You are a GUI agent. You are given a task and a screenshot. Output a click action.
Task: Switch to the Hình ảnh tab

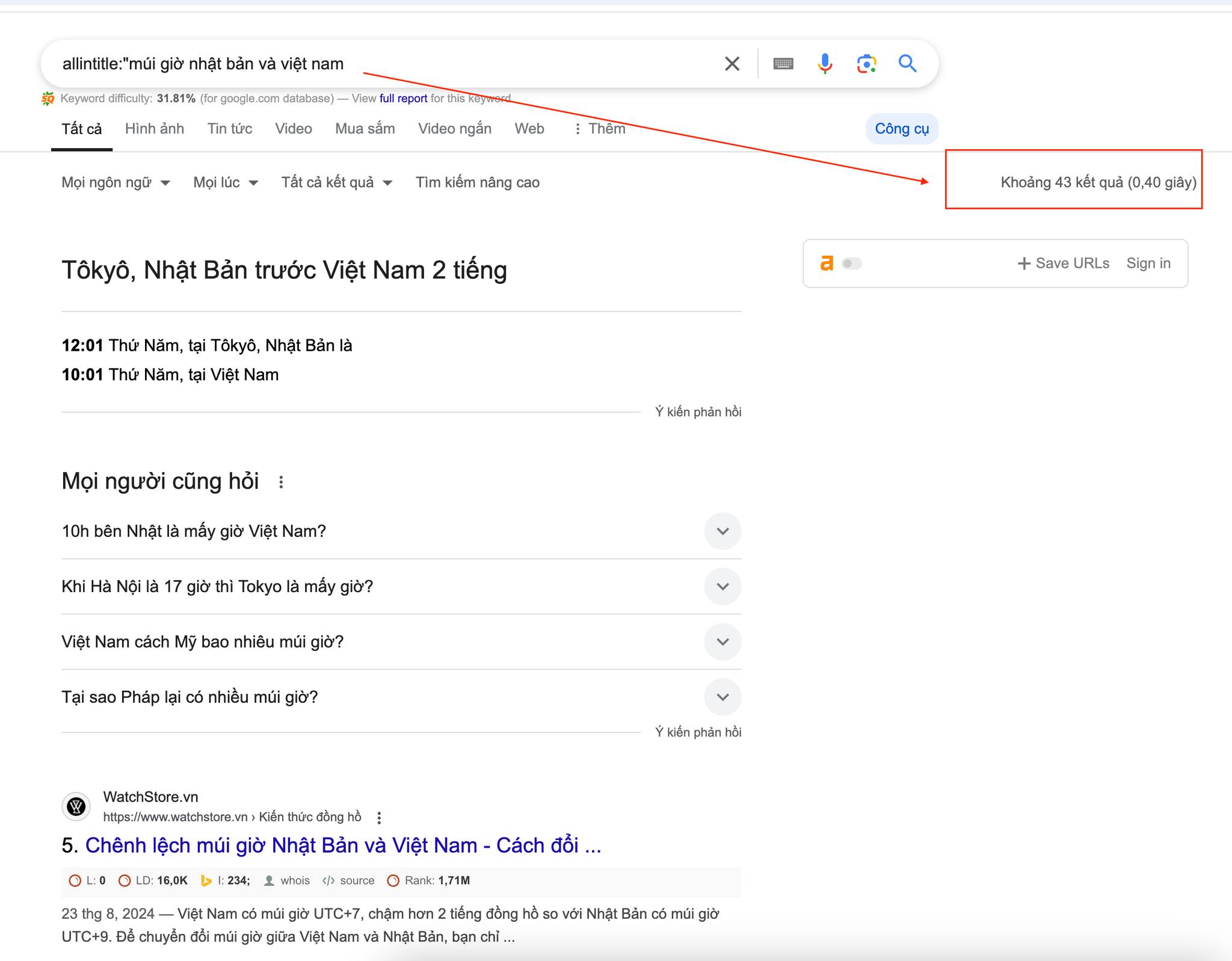pyautogui.click(x=155, y=129)
